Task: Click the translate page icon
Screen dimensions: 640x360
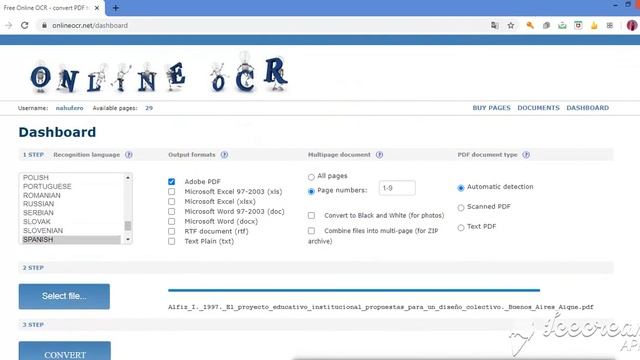Action: (495, 25)
